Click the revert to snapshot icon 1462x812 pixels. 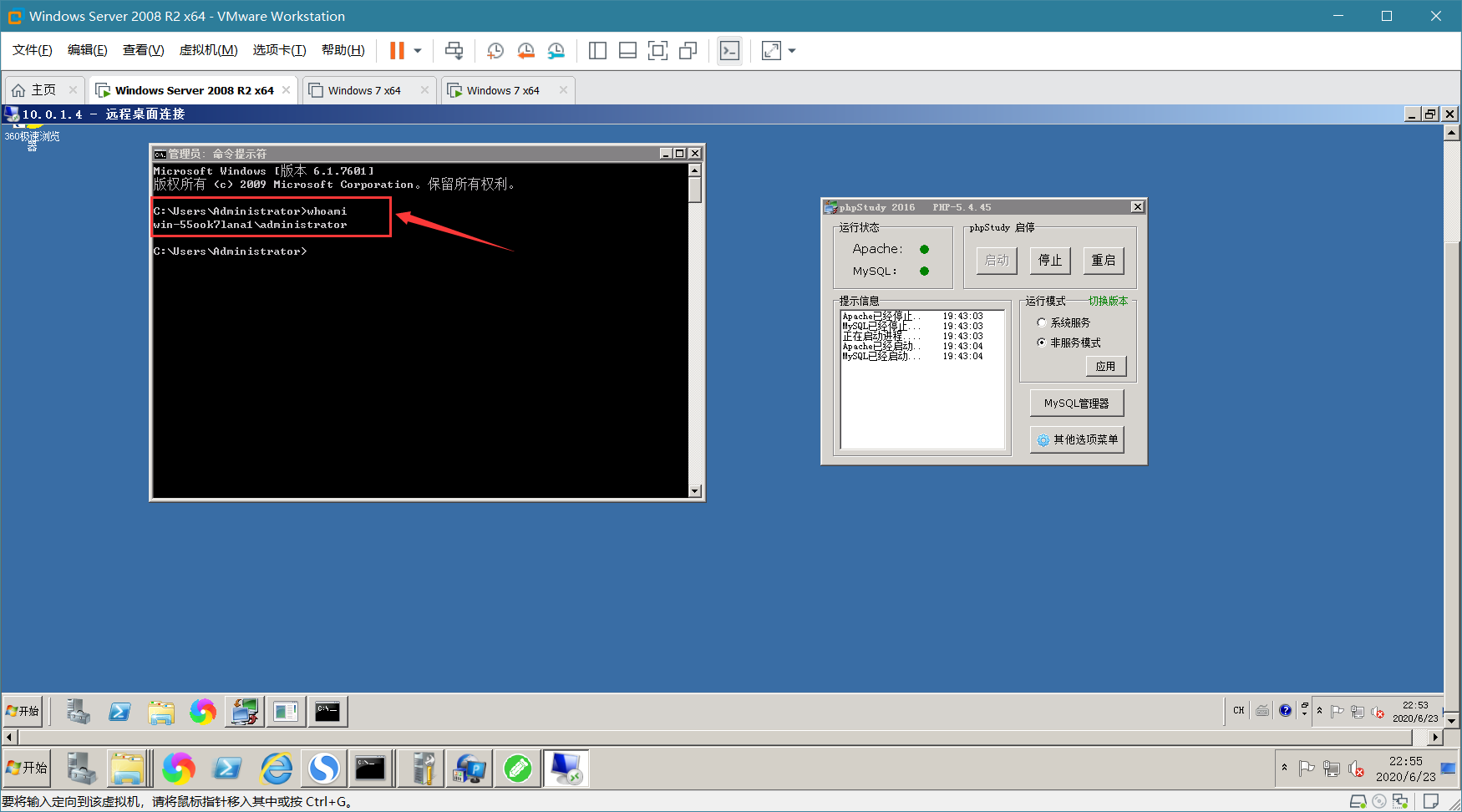tap(525, 51)
